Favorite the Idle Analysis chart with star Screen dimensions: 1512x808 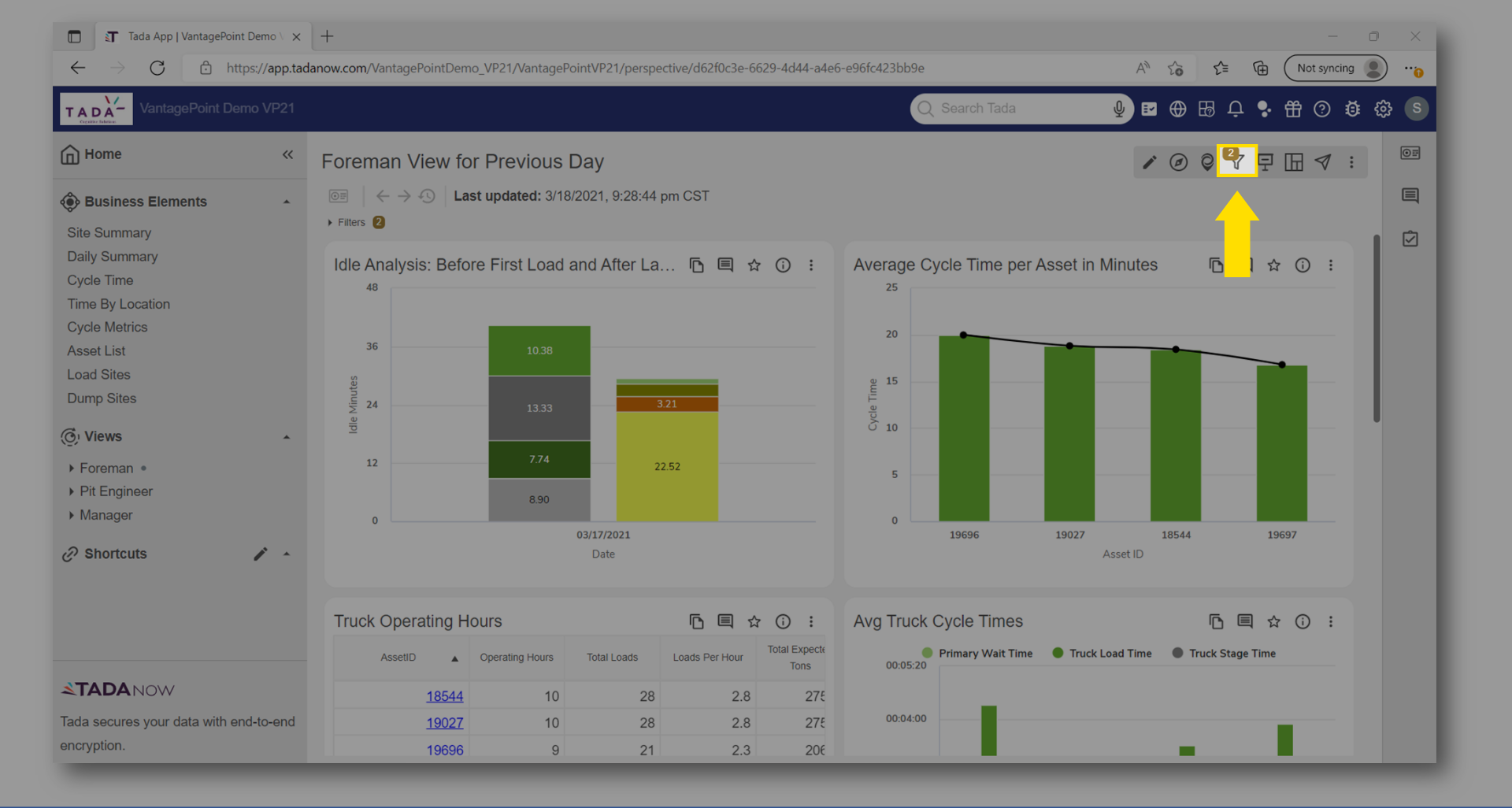tap(754, 265)
